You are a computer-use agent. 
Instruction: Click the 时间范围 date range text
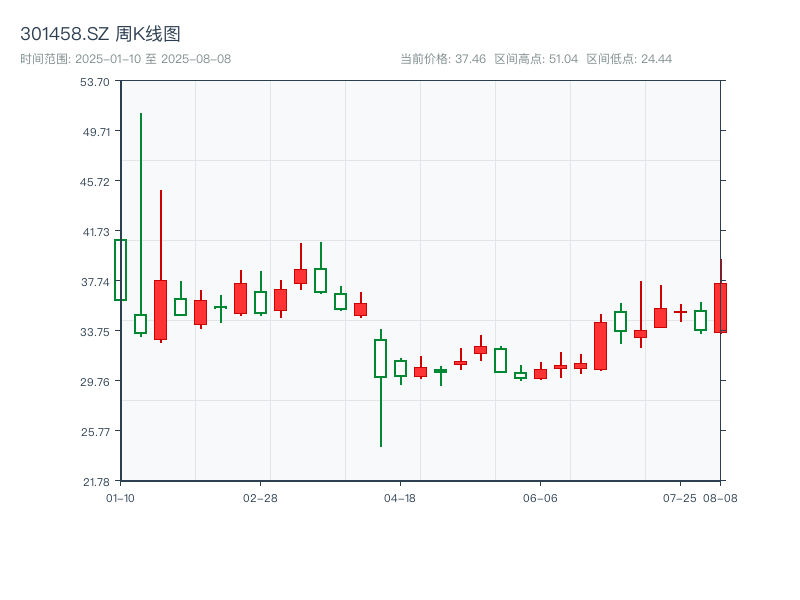click(126, 59)
